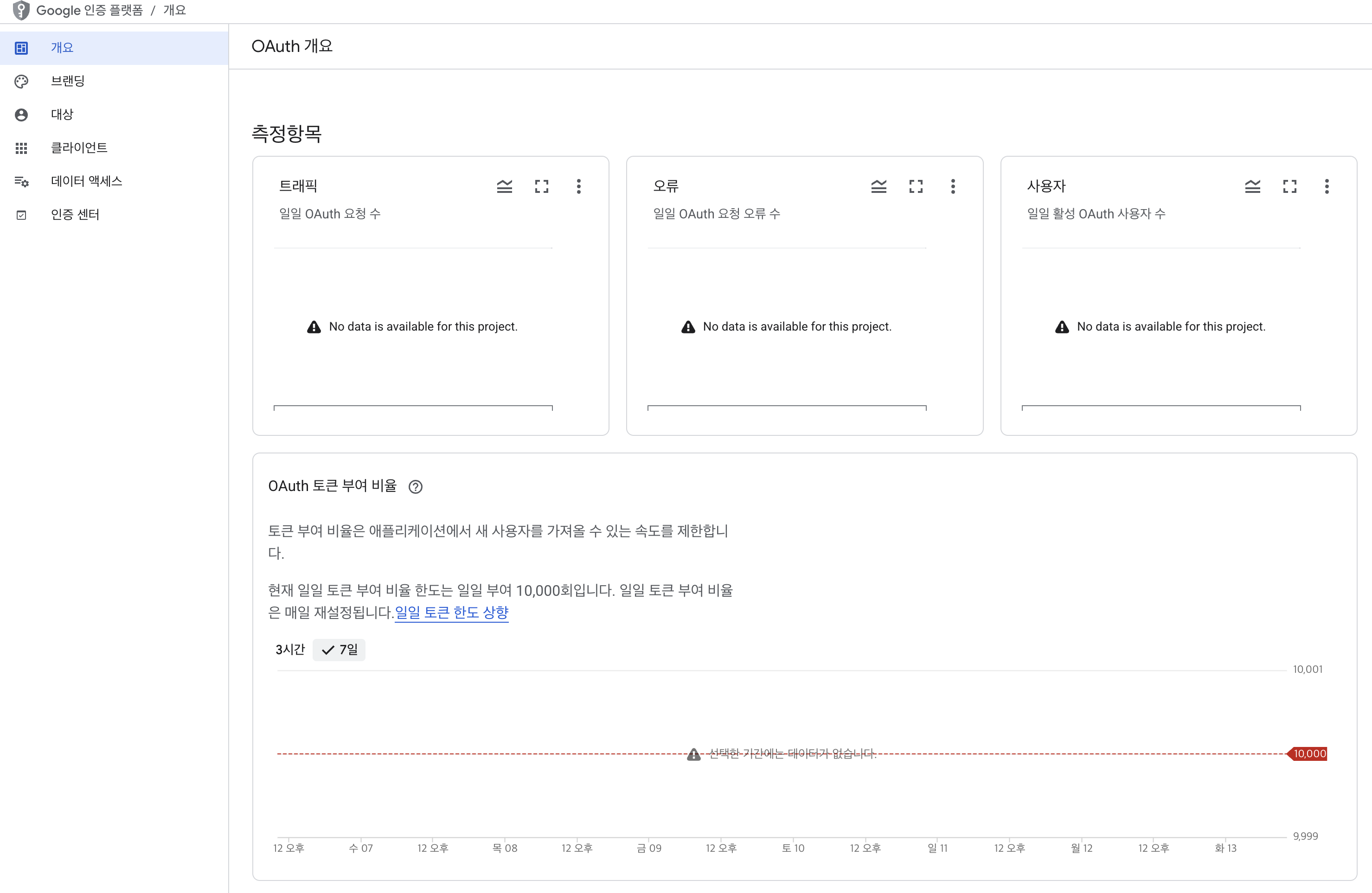Viewport: 1372px width, 893px height.
Task: Click the 개요 dashboard icon in sidebar
Action: [21, 48]
